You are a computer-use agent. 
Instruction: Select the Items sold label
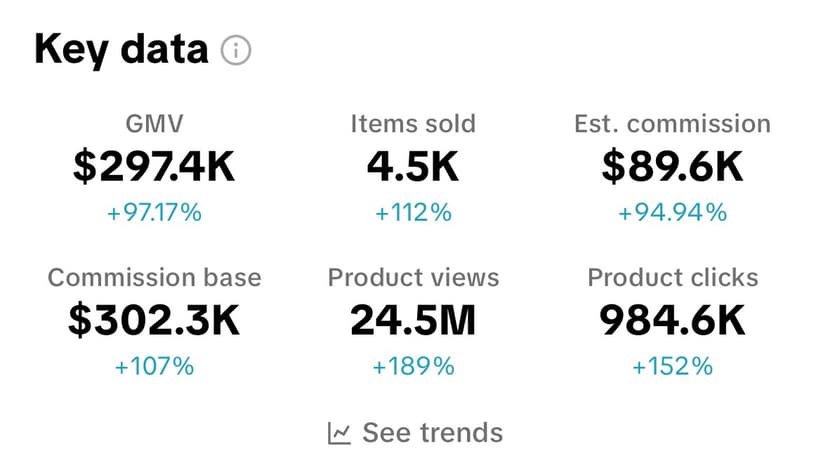coord(413,124)
